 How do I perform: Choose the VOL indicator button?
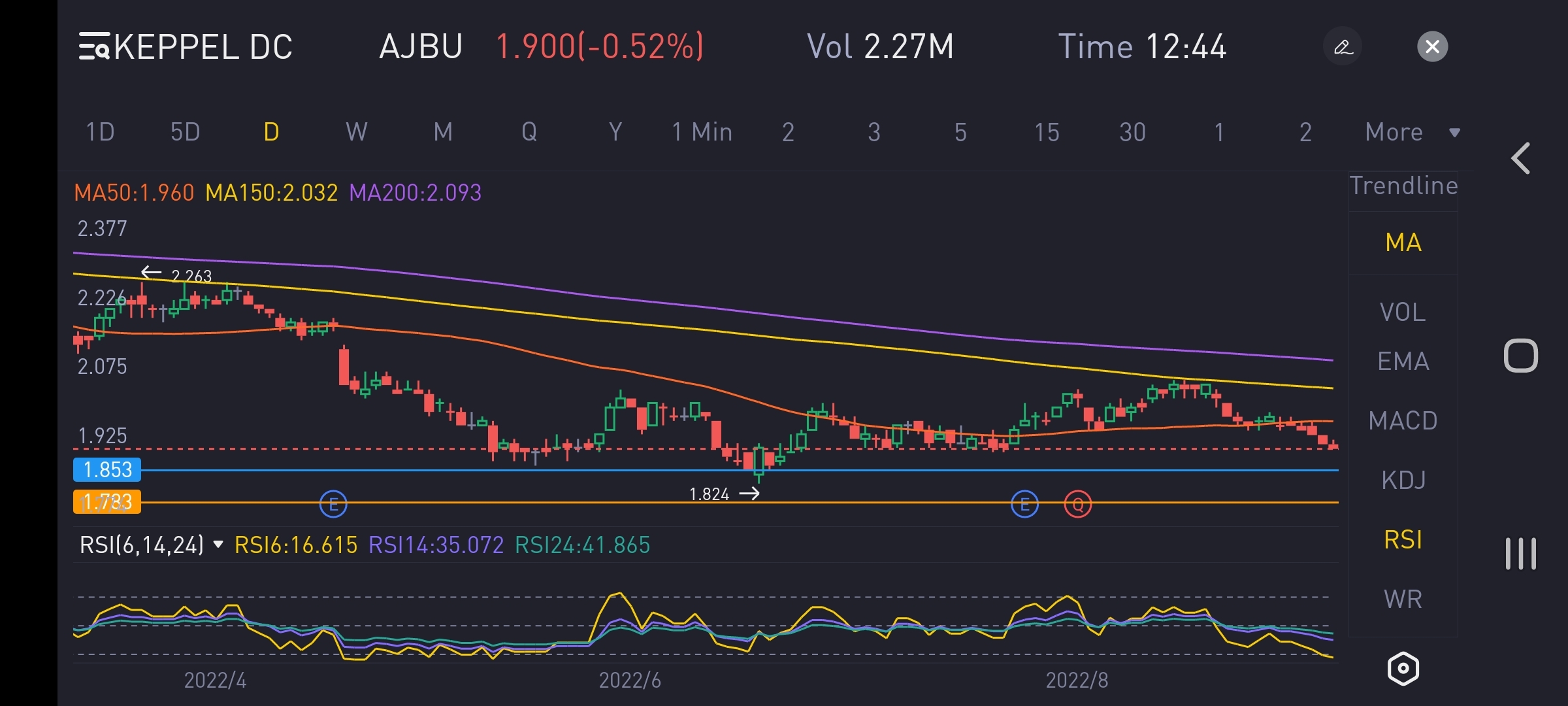point(1403,312)
